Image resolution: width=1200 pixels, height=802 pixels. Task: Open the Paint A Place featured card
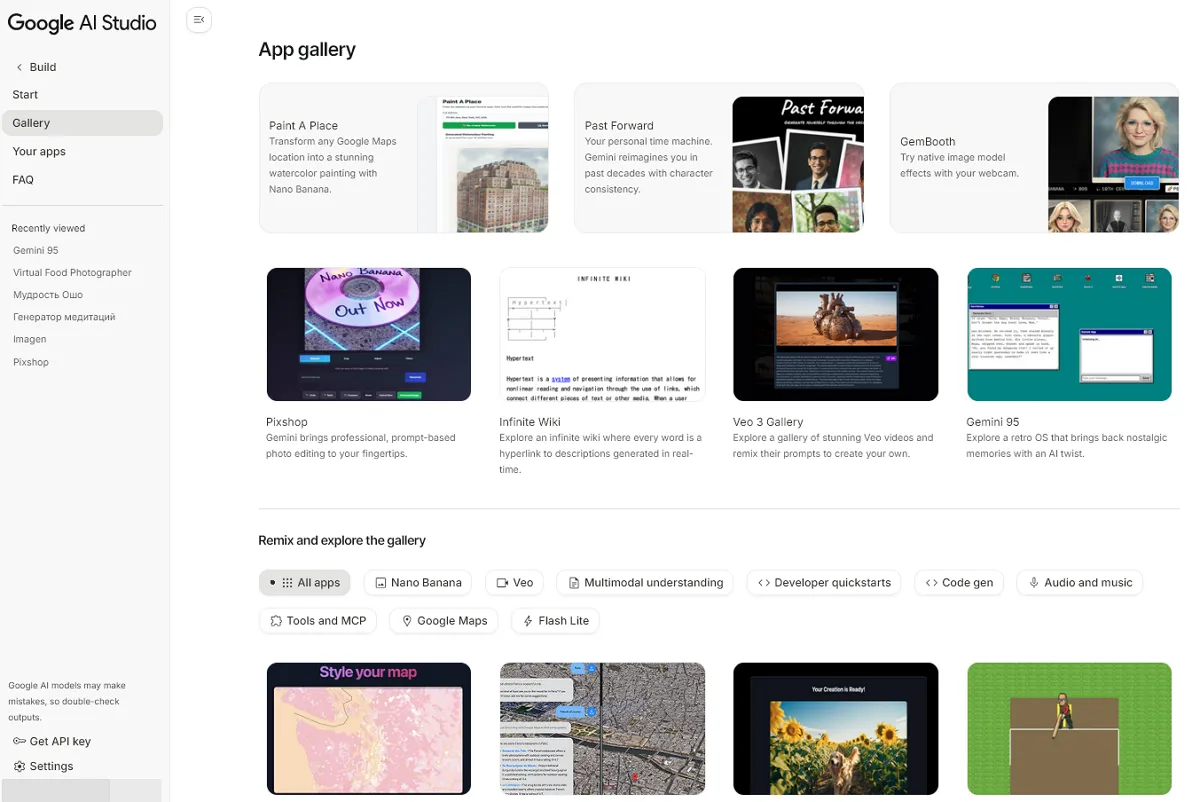[x=403, y=158]
